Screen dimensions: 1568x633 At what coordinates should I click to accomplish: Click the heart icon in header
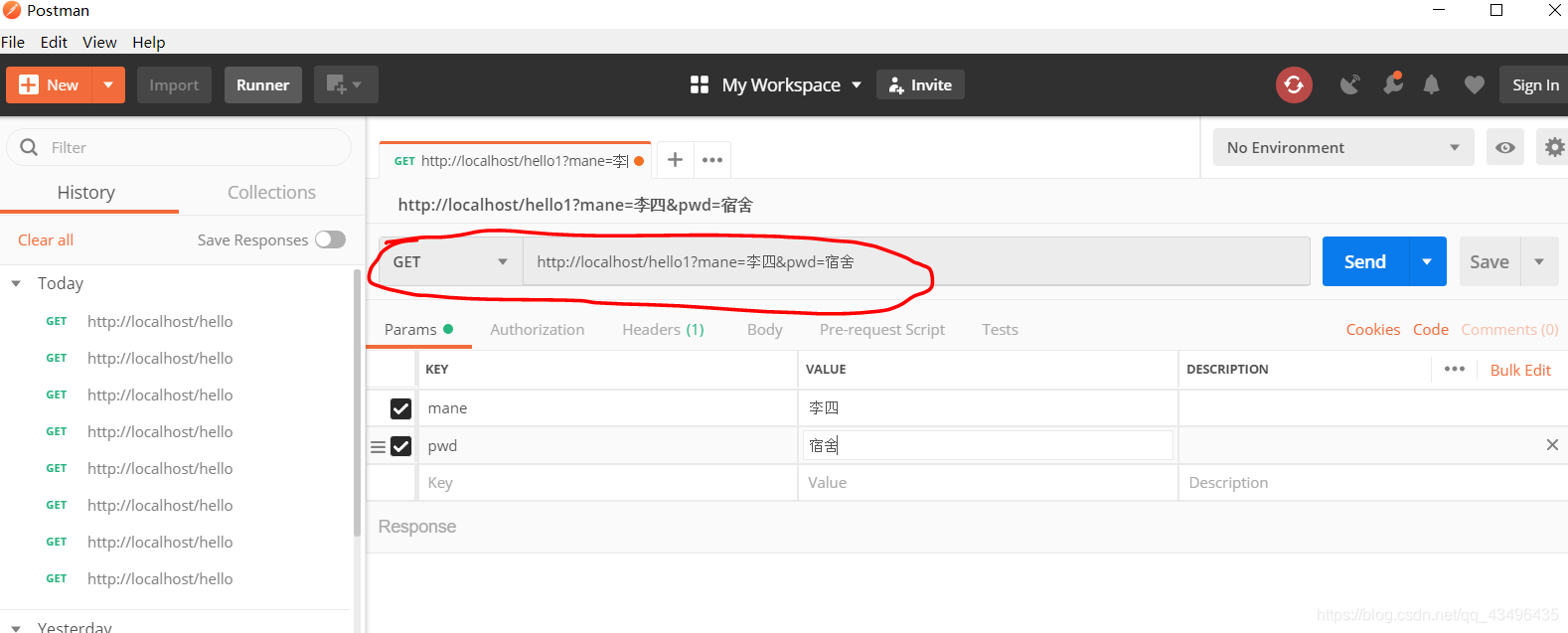click(1475, 84)
